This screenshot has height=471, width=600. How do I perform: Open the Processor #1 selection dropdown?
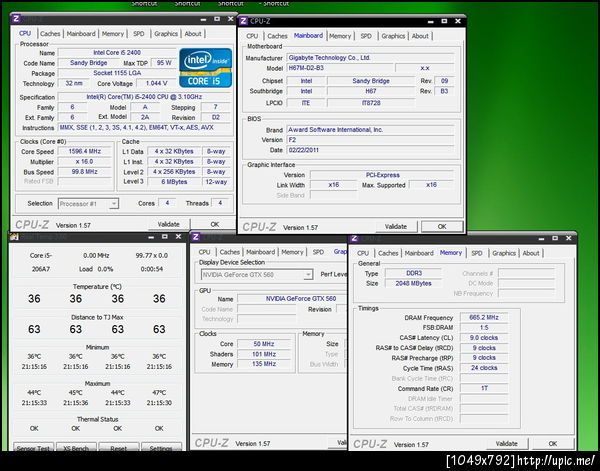(x=113, y=204)
